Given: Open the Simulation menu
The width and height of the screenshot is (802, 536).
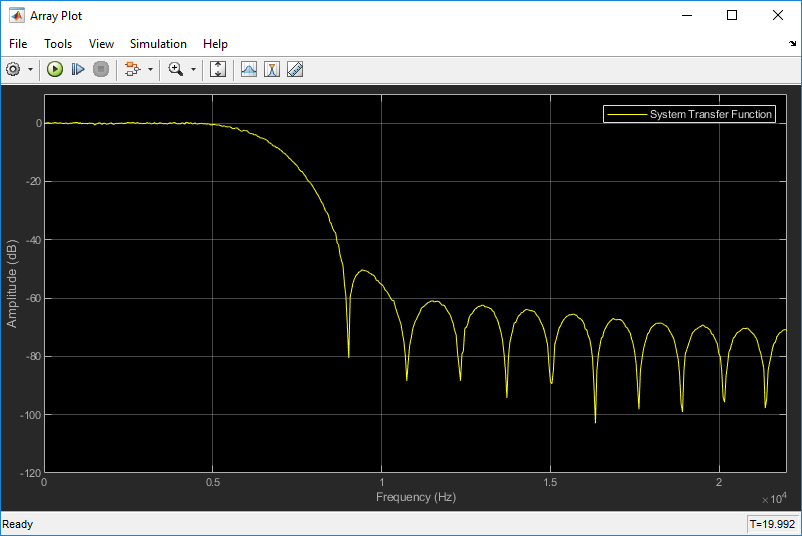Looking at the screenshot, I should (x=158, y=44).
